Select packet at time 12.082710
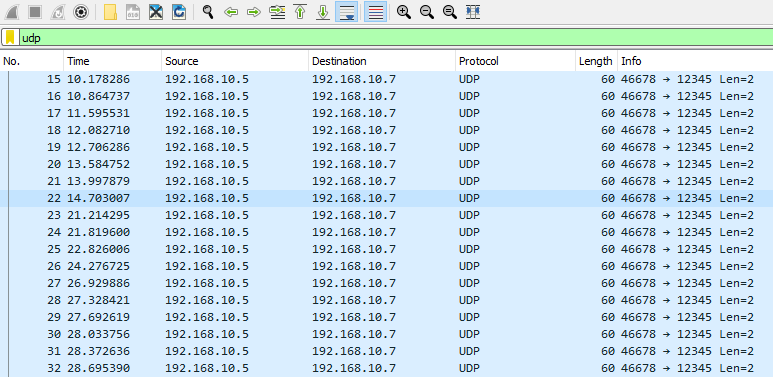Viewport: 773px width, 377px height. coord(386,130)
